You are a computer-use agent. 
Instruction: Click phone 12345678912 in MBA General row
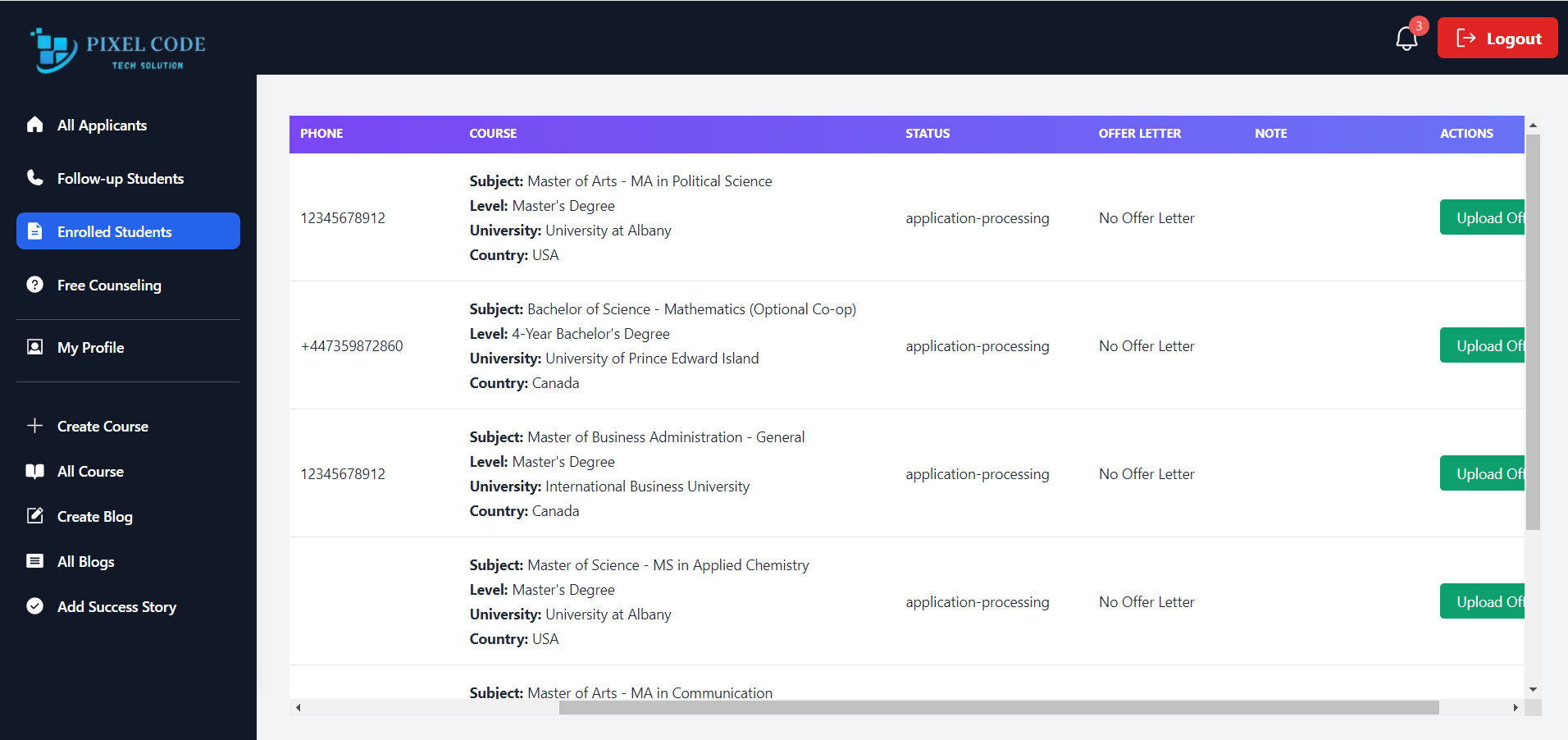343,473
